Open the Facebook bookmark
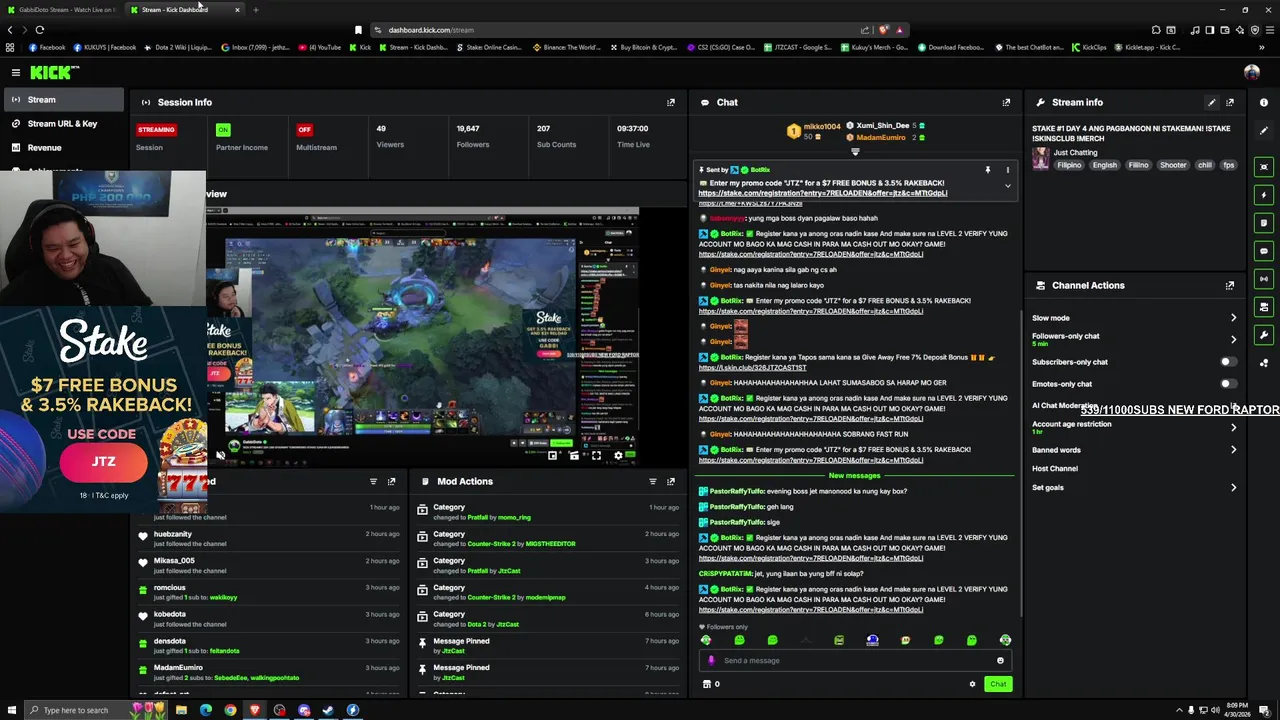This screenshot has height=720, width=1280. [47, 47]
